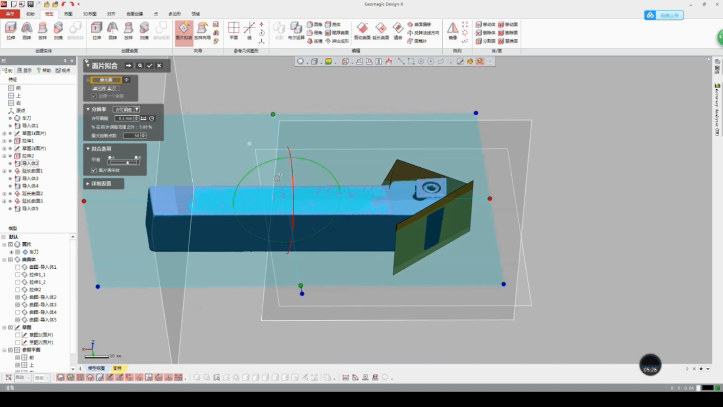723x407 pixels.
Task: Open the 3D草图 ribbon tab
Action: [x=89, y=14]
